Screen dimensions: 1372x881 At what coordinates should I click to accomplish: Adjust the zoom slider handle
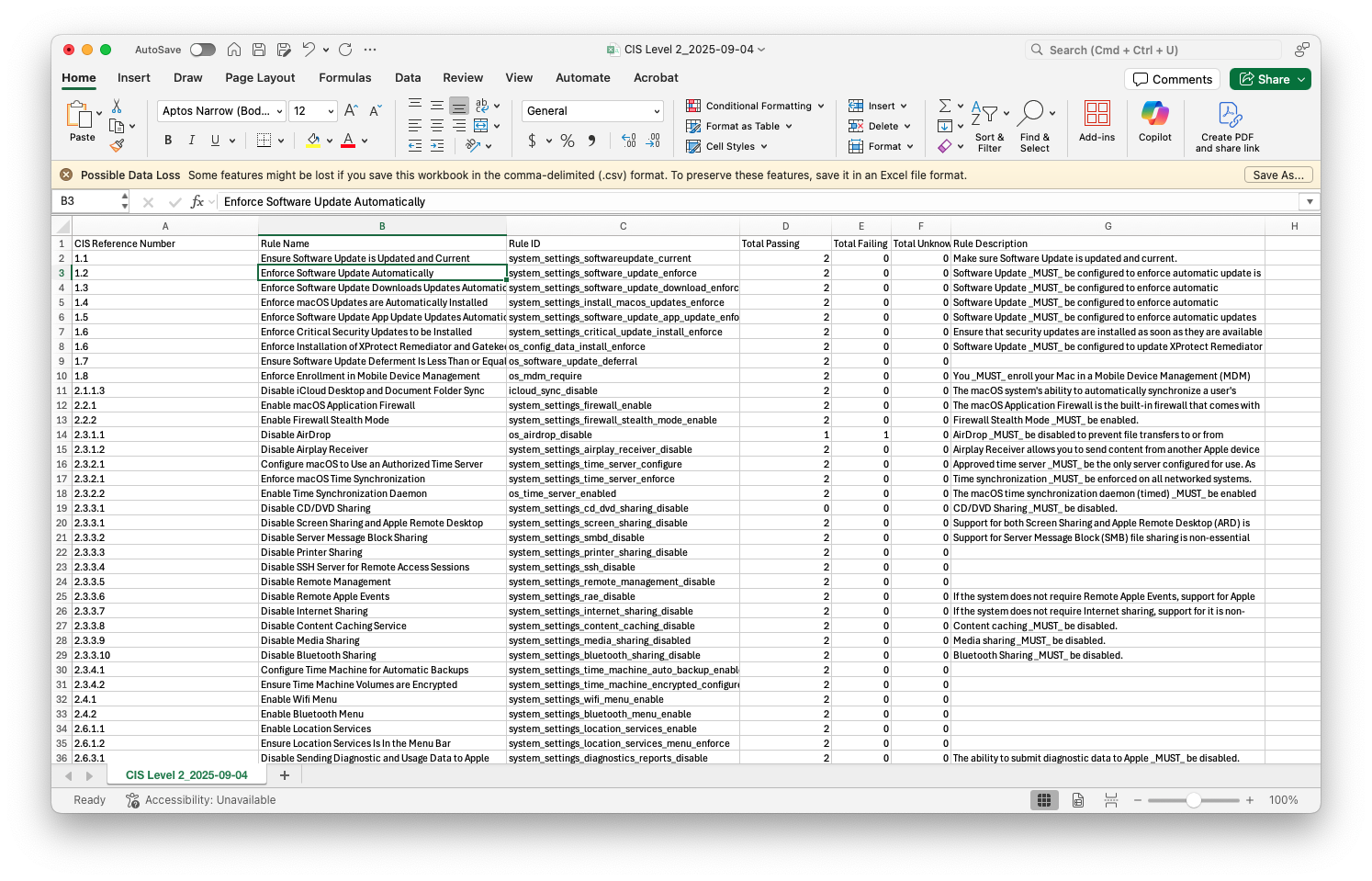pyautogui.click(x=1193, y=800)
